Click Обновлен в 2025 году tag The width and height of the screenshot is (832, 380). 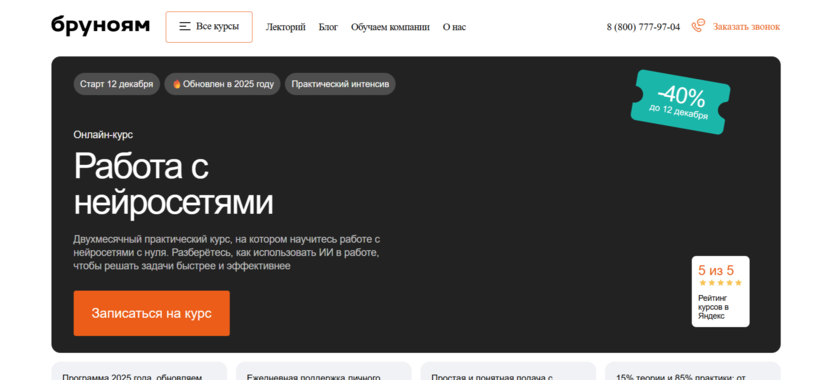click(x=222, y=84)
